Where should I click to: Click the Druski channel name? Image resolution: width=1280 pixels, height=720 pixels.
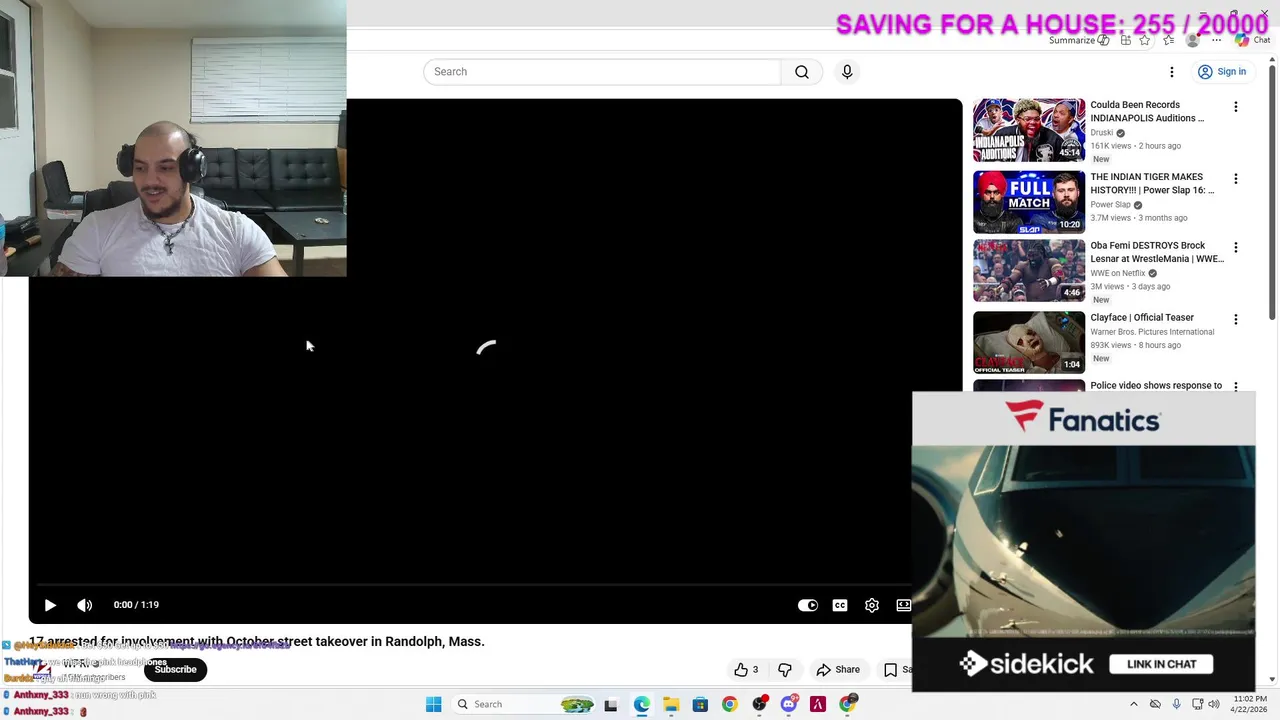[x=1101, y=133]
